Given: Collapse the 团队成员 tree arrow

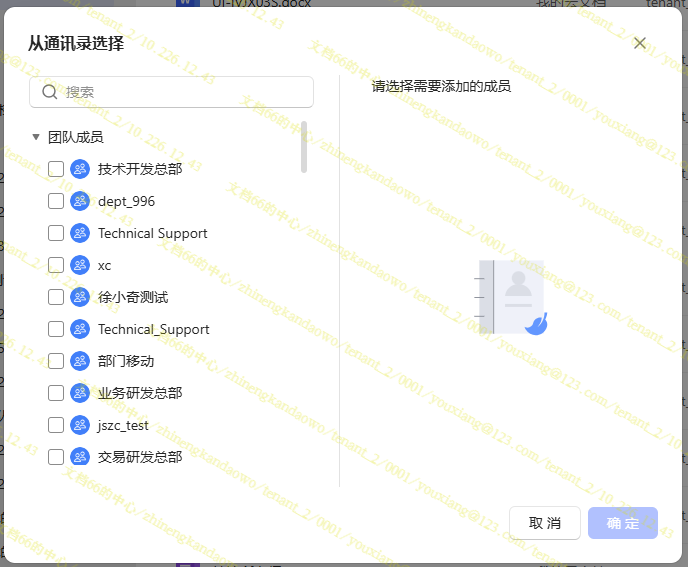Looking at the screenshot, I should (x=36, y=137).
